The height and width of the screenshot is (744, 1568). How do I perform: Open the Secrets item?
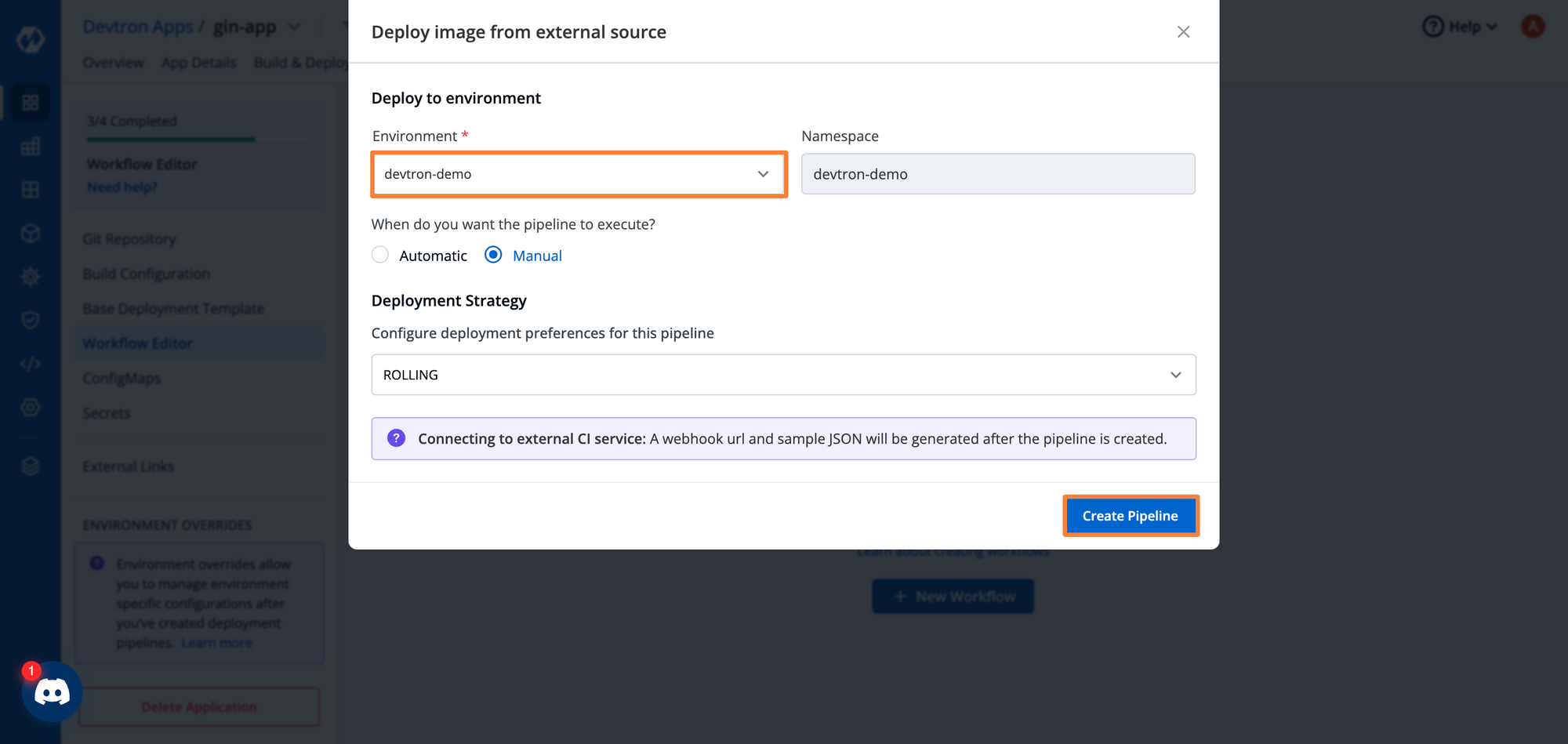[x=107, y=413]
